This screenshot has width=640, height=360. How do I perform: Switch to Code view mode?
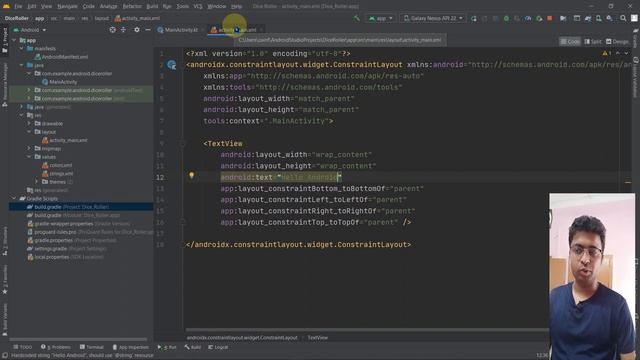coord(570,41)
